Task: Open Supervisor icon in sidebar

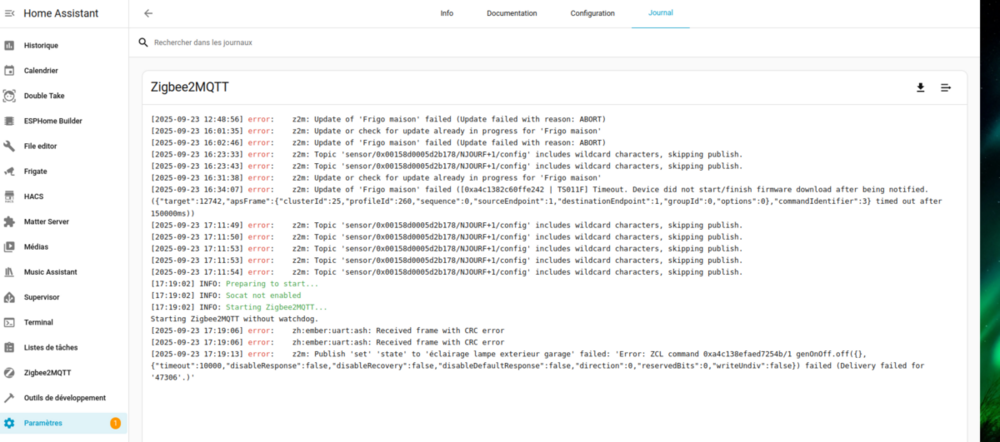Action: click(9, 297)
